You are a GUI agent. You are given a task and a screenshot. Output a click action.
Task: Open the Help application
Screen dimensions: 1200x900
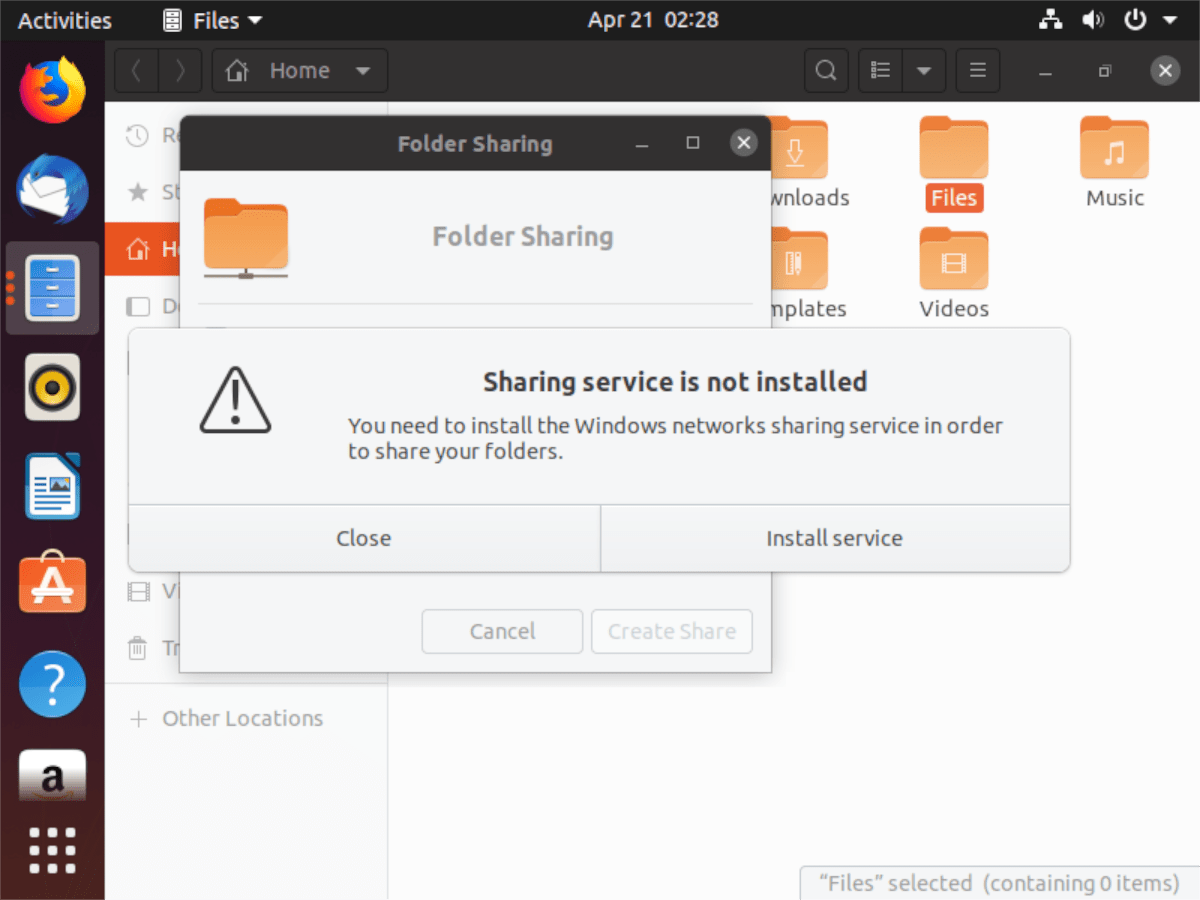pos(51,684)
